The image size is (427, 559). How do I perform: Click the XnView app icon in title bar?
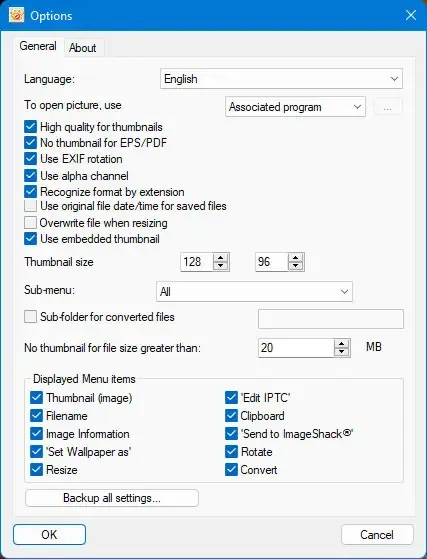16,15
